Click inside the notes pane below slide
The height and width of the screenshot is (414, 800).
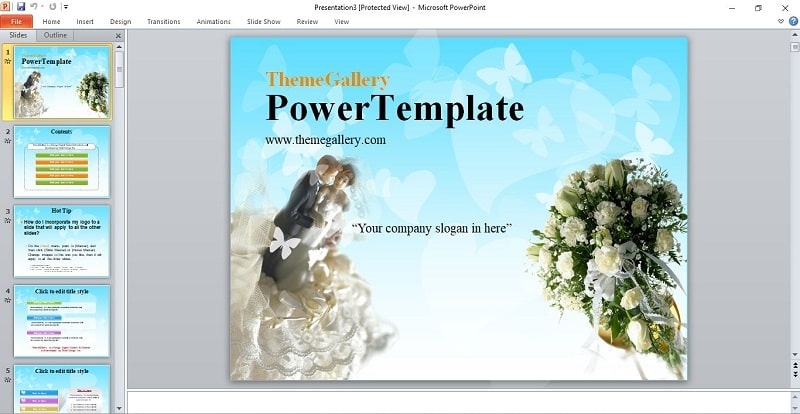point(458,401)
